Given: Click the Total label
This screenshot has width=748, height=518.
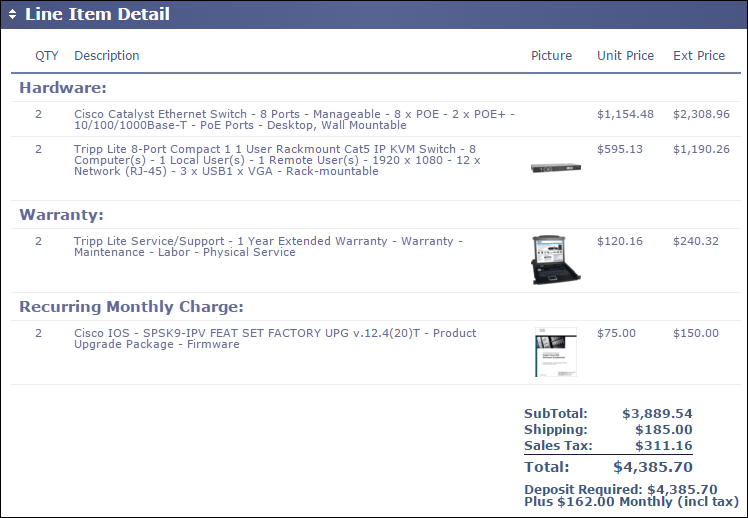Looking at the screenshot, I should click(x=547, y=467).
